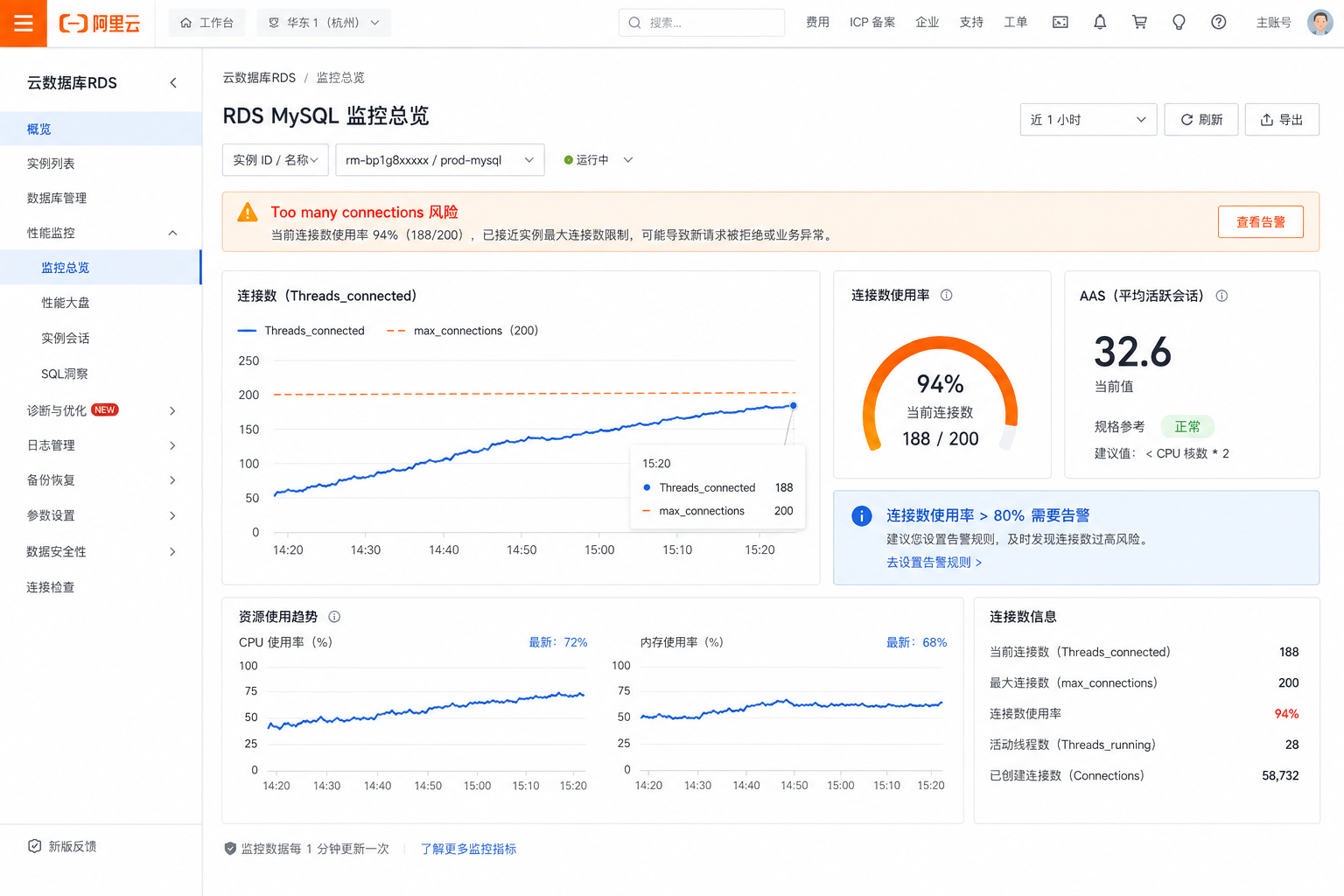
Task: Click the info icon beside 连接数使用率
Action: click(x=946, y=296)
